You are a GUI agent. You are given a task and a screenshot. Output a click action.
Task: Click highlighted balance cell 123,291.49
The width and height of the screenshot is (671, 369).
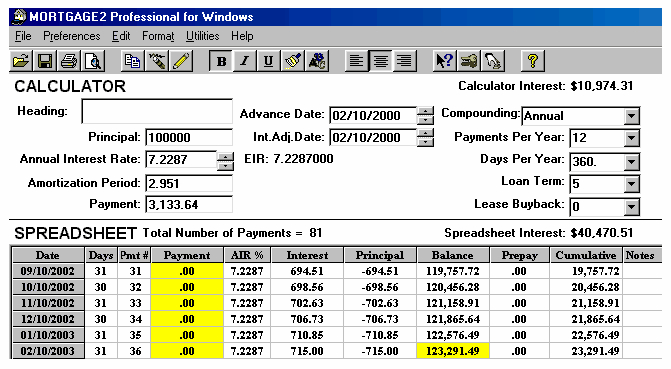coord(453,351)
